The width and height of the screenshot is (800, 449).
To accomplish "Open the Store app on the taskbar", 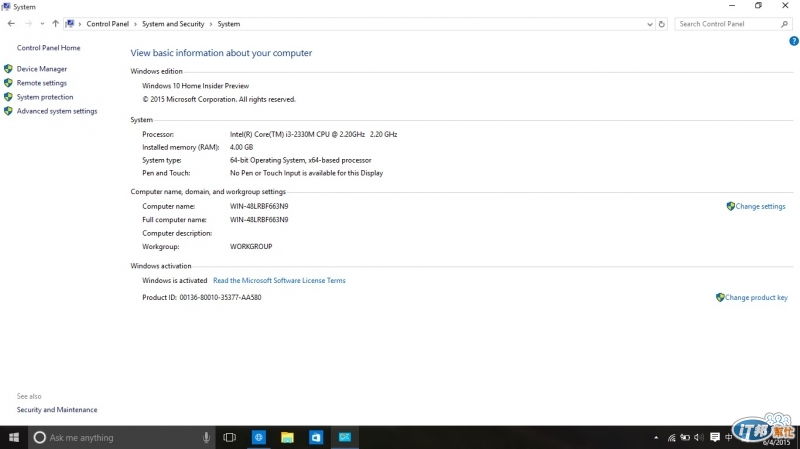I will (316, 437).
